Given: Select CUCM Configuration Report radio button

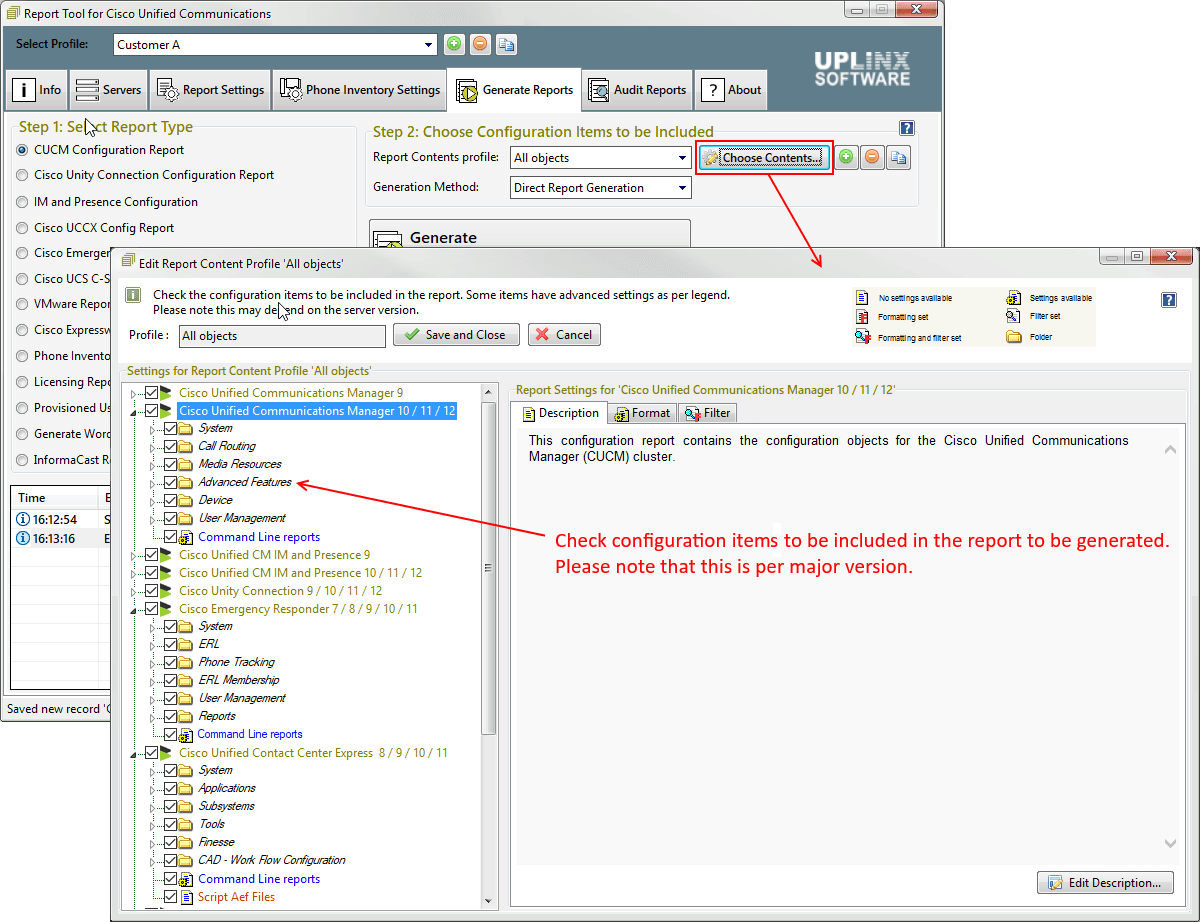Looking at the screenshot, I should [22, 150].
